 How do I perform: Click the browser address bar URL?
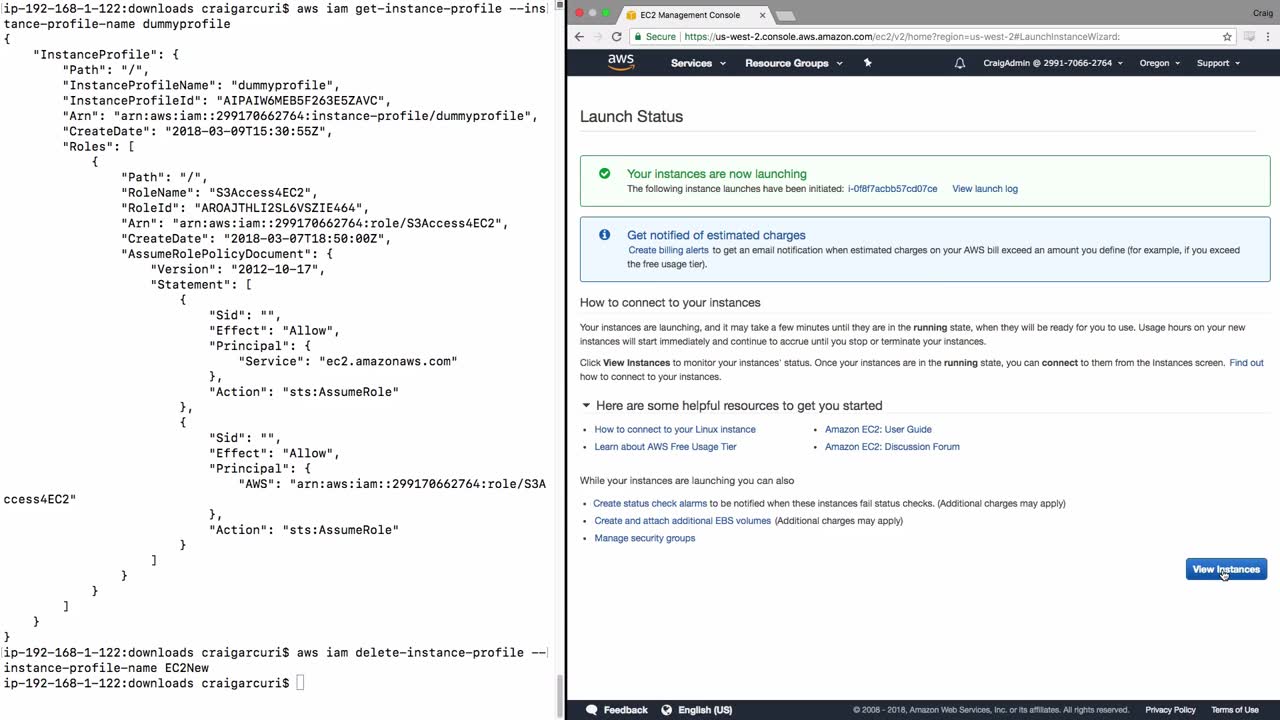901,37
